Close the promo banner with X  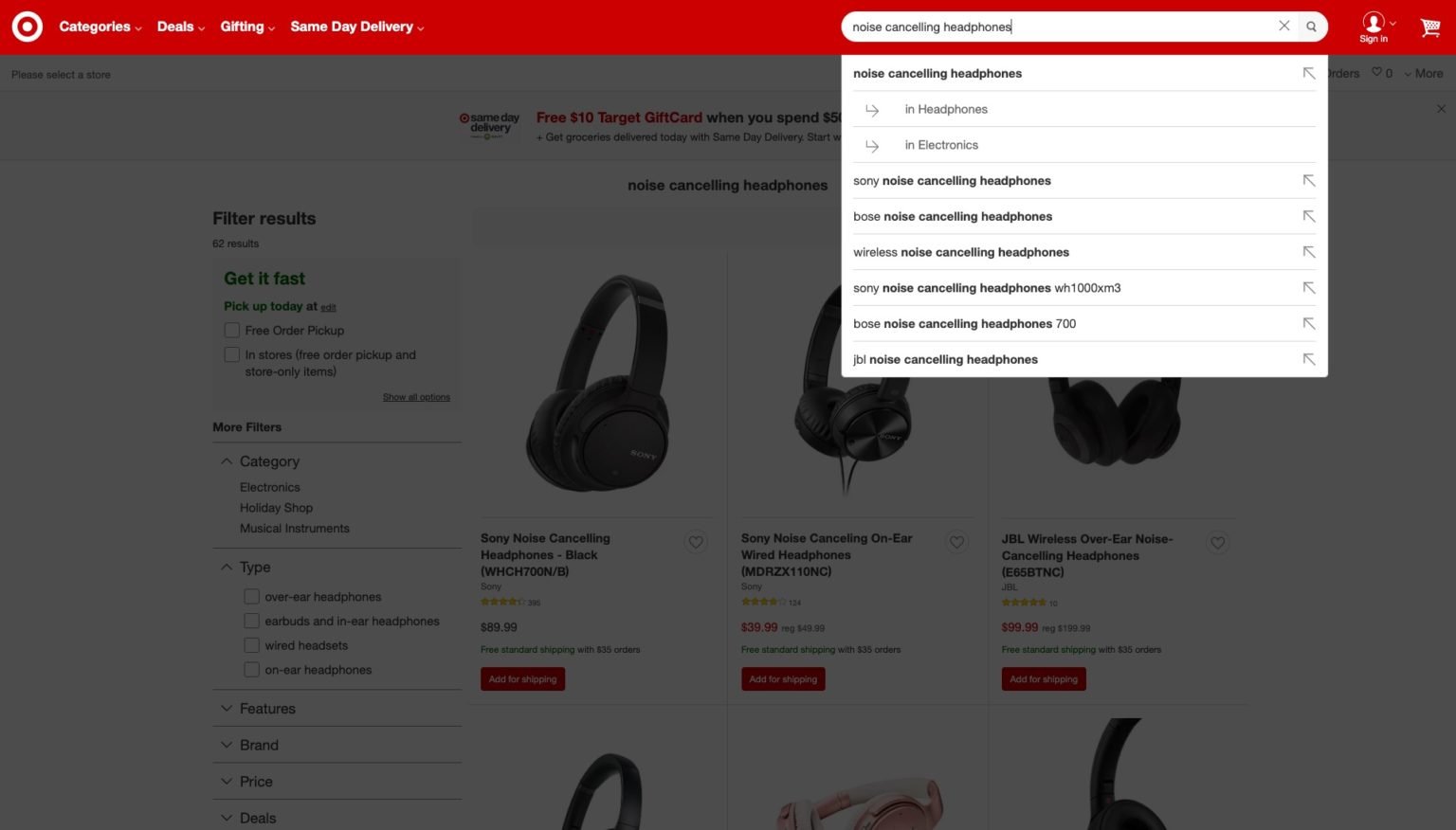pos(1441,109)
